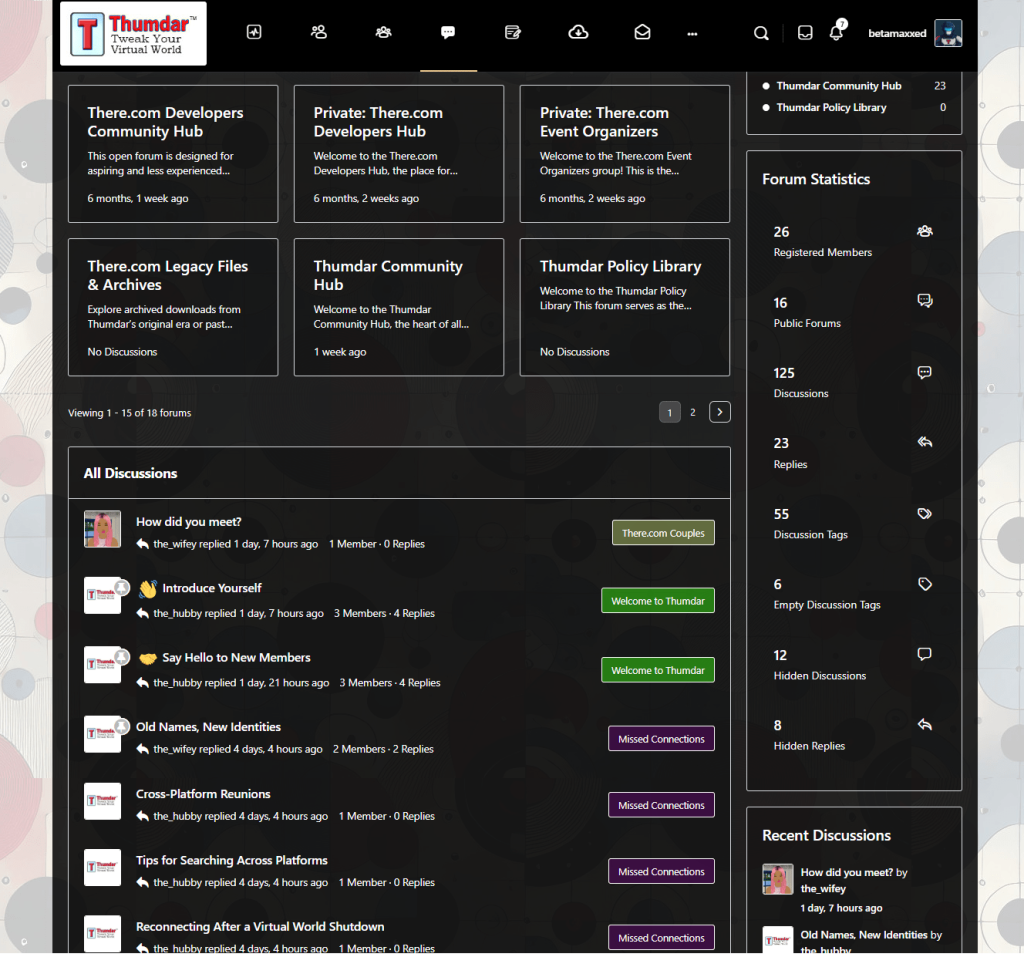Click the Hidden Replies arrow icon
The height and width of the screenshot is (957, 1024).
[x=925, y=724]
